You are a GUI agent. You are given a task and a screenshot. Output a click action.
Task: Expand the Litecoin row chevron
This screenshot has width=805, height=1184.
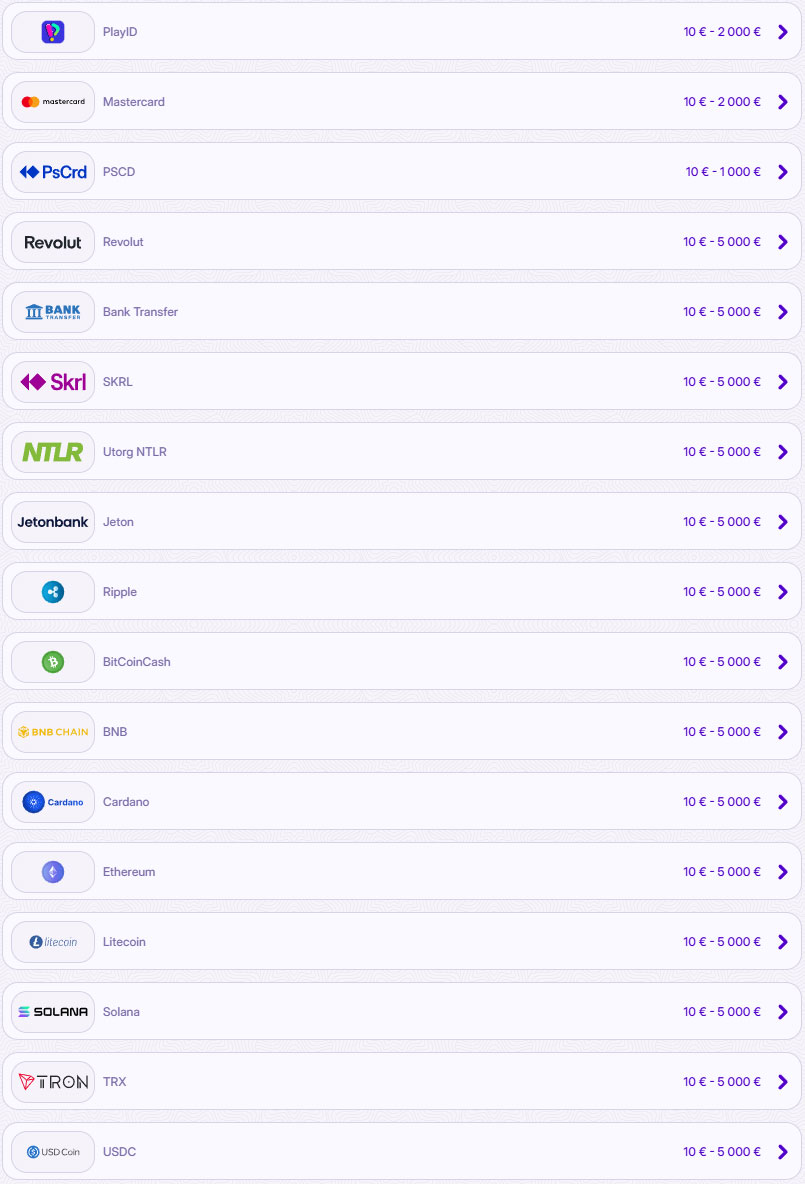(783, 942)
